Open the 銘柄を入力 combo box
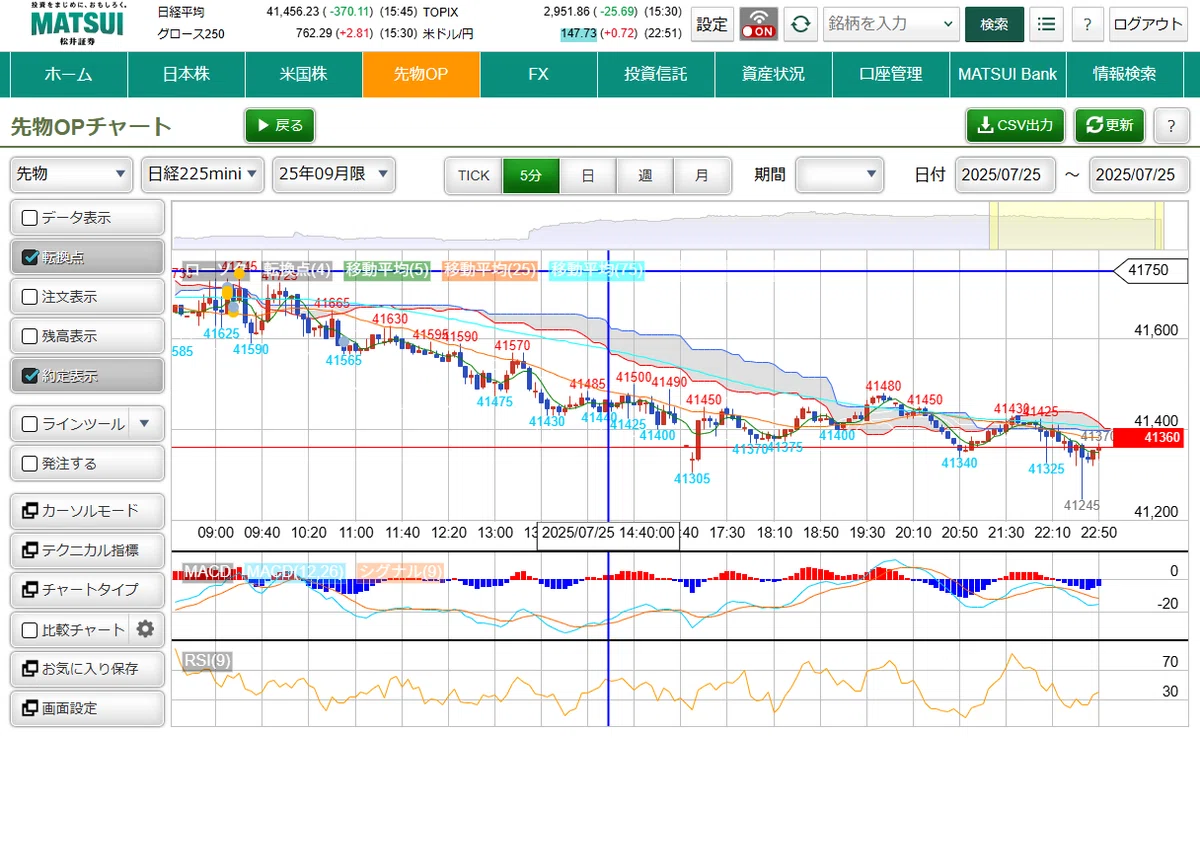1200x865 pixels. point(891,24)
